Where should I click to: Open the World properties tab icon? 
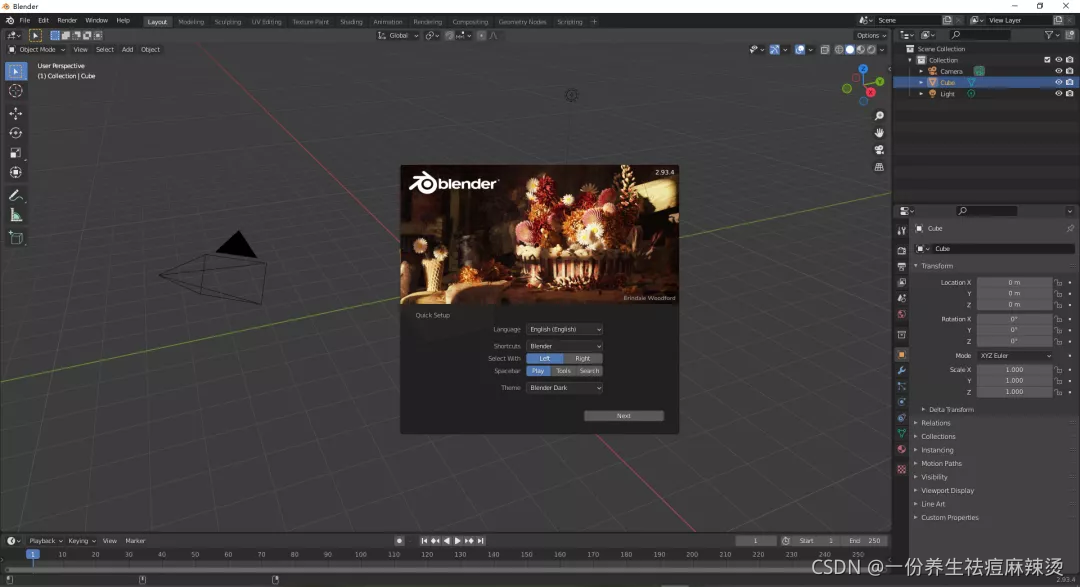902,314
